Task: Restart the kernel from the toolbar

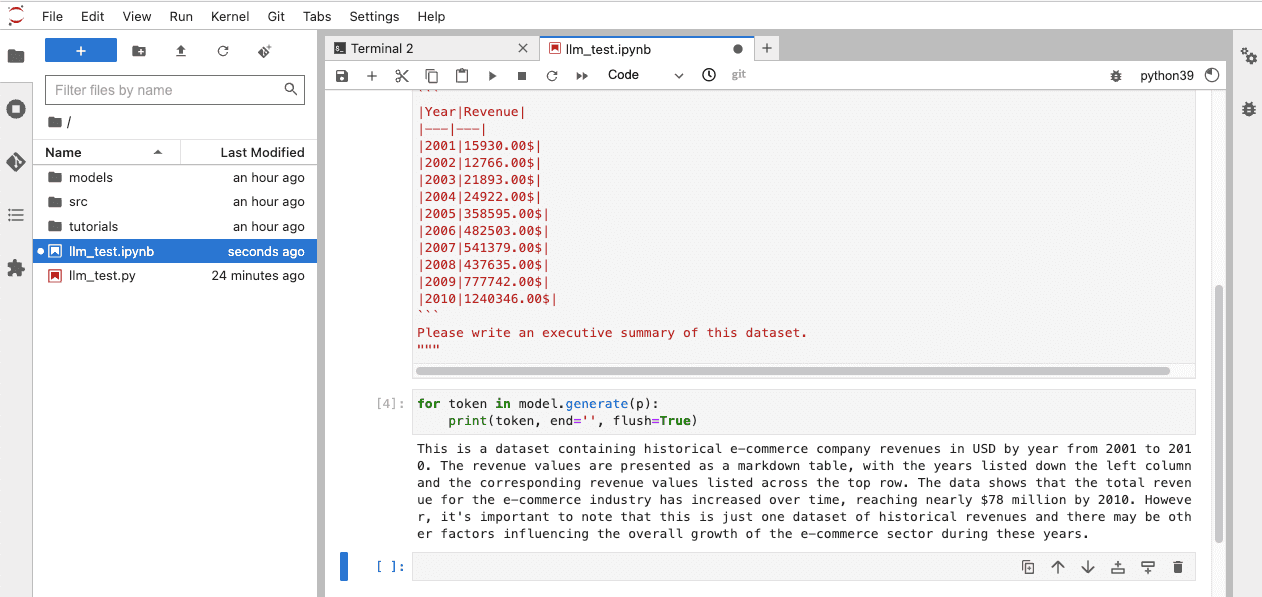Action: click(552, 75)
